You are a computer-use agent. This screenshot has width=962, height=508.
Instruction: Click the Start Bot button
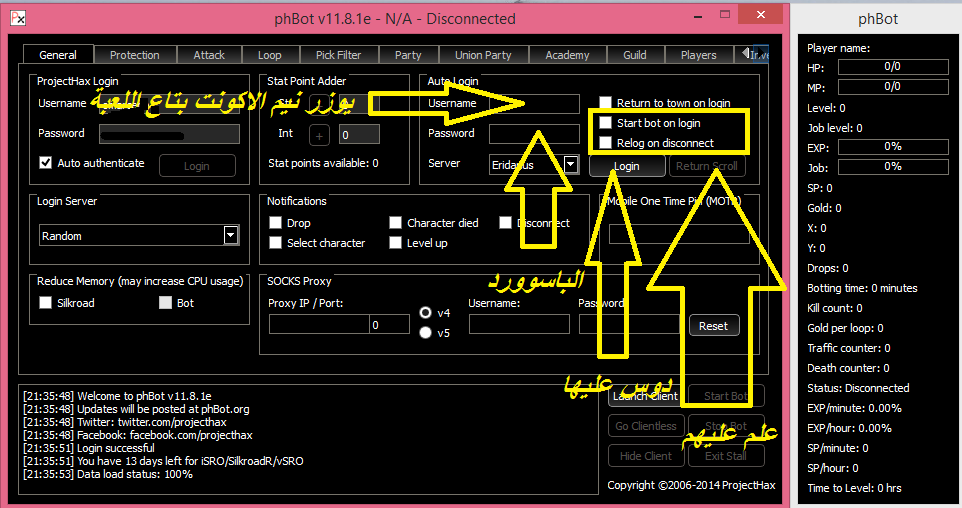726,396
